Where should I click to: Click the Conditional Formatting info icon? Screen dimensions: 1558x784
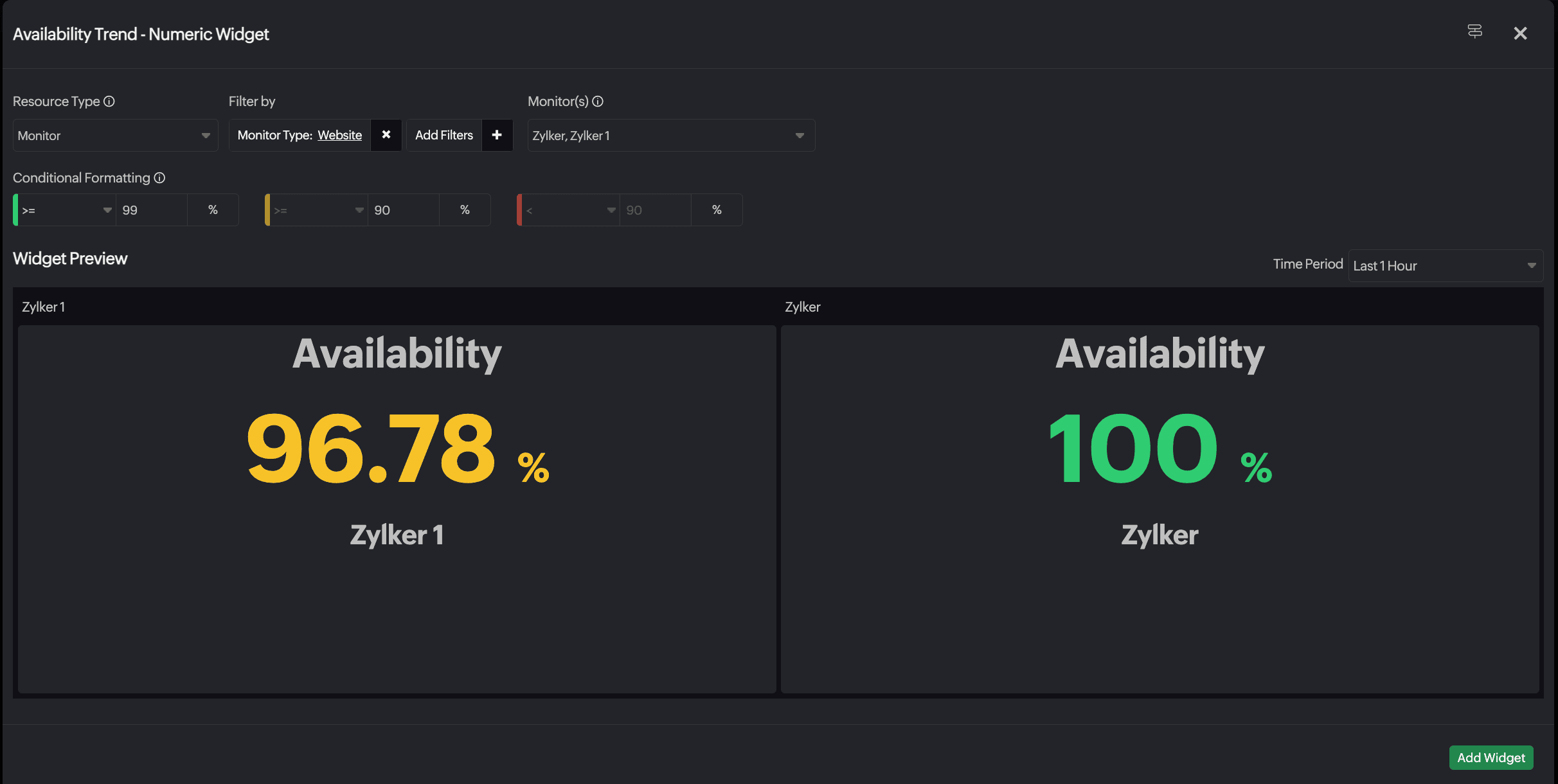click(159, 178)
